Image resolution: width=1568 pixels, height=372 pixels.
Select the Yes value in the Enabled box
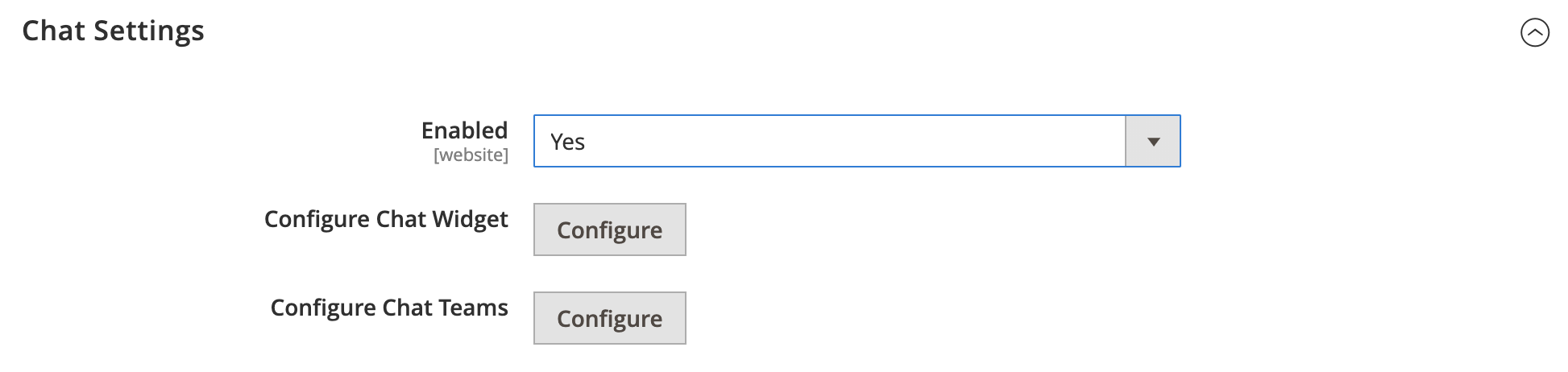point(567,142)
